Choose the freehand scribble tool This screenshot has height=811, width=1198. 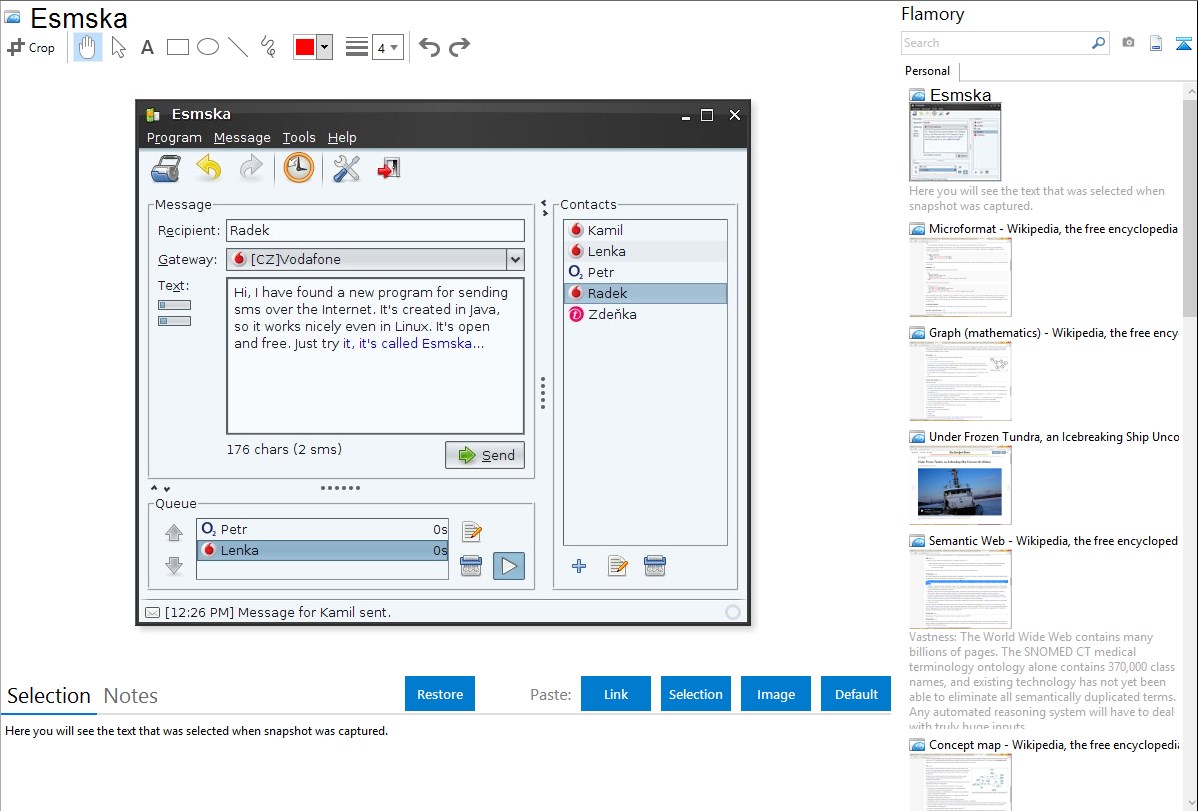point(268,47)
